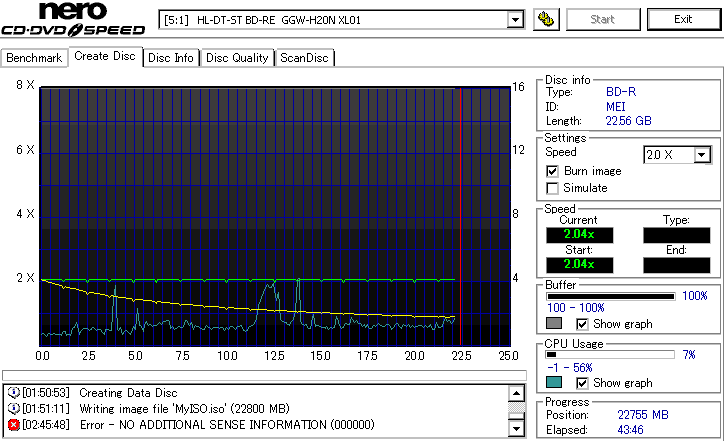This screenshot has height=441, width=724.
Task: Select the Creating Data Disc log icon
Action: pos(13,393)
